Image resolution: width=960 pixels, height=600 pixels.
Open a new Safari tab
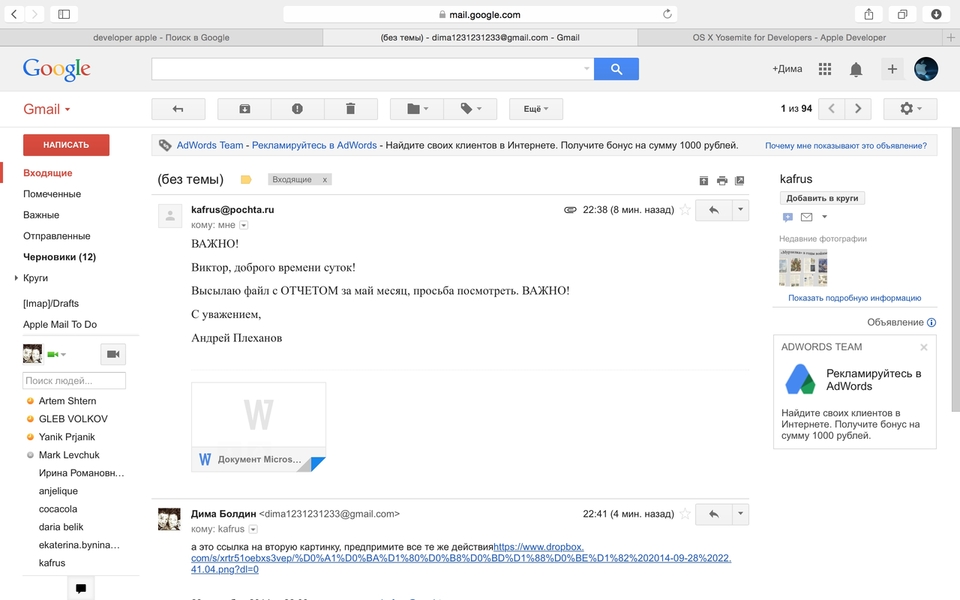click(x=950, y=37)
